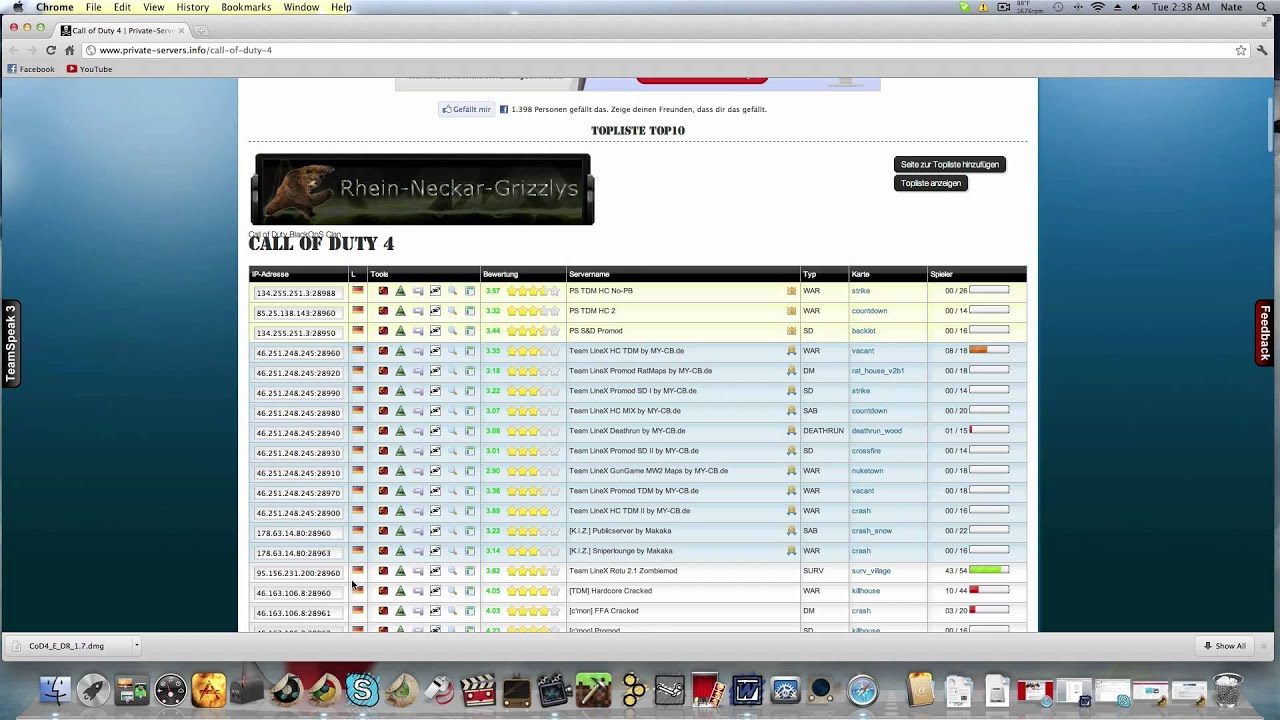Open the 'nuketown' map link
Image resolution: width=1280 pixels, height=720 pixels.
coord(867,471)
